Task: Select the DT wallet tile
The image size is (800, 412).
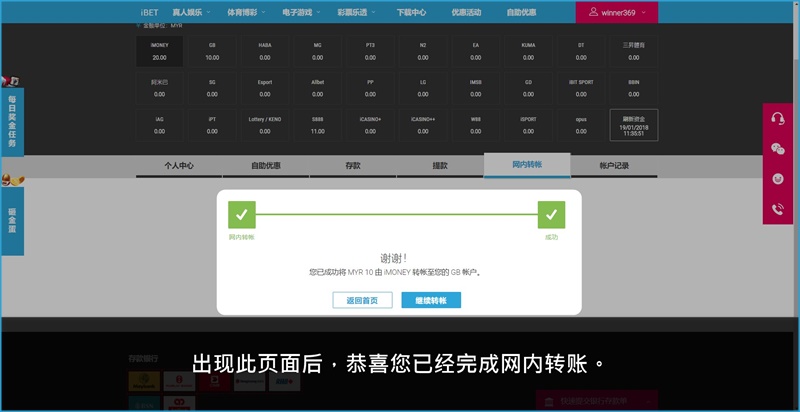Action: (581, 51)
